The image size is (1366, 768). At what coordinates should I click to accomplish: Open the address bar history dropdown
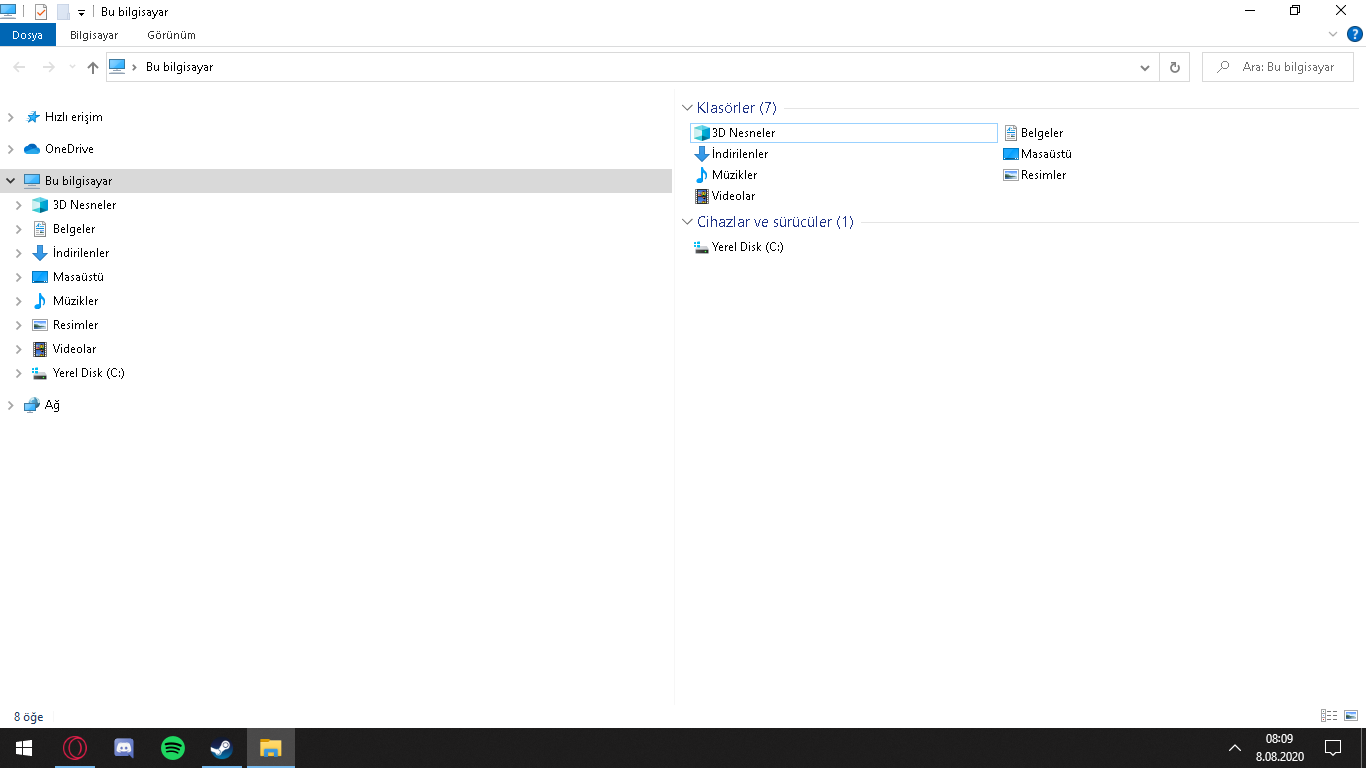(x=1145, y=67)
